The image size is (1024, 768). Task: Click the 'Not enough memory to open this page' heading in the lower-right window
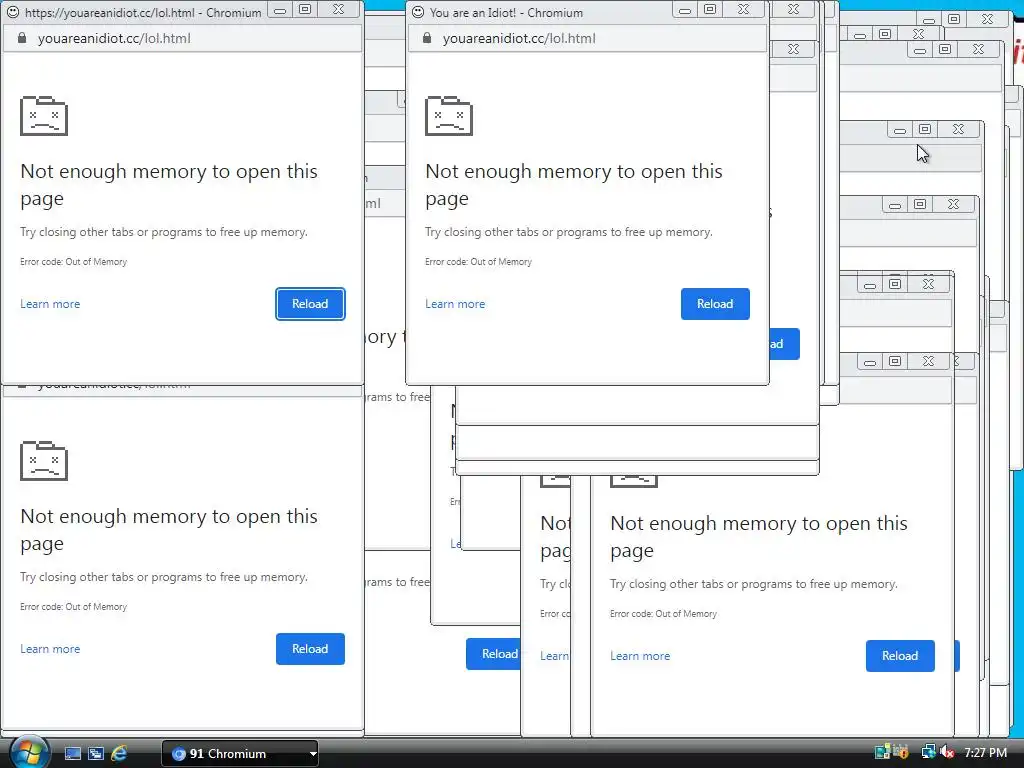pyautogui.click(x=759, y=536)
